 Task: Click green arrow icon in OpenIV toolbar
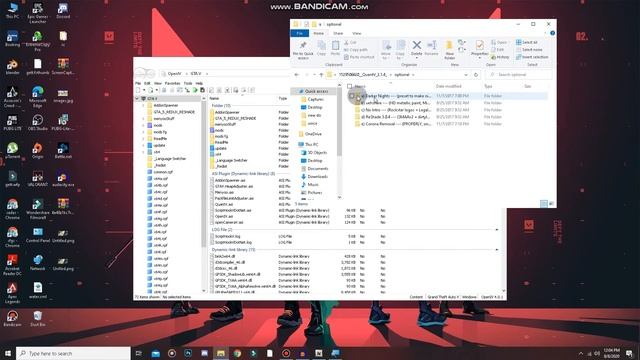(195, 90)
